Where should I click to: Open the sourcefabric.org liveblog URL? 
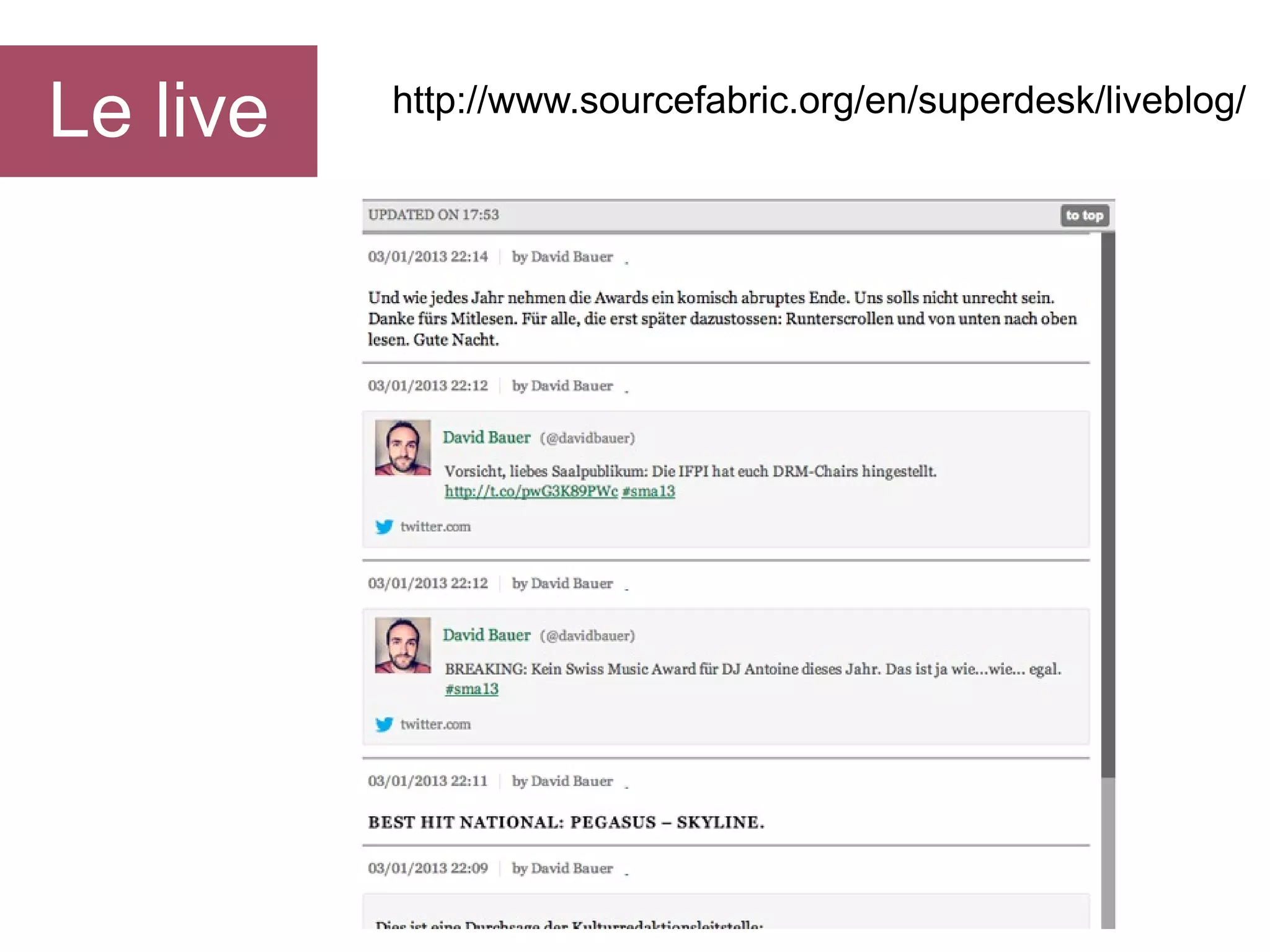[x=819, y=100]
